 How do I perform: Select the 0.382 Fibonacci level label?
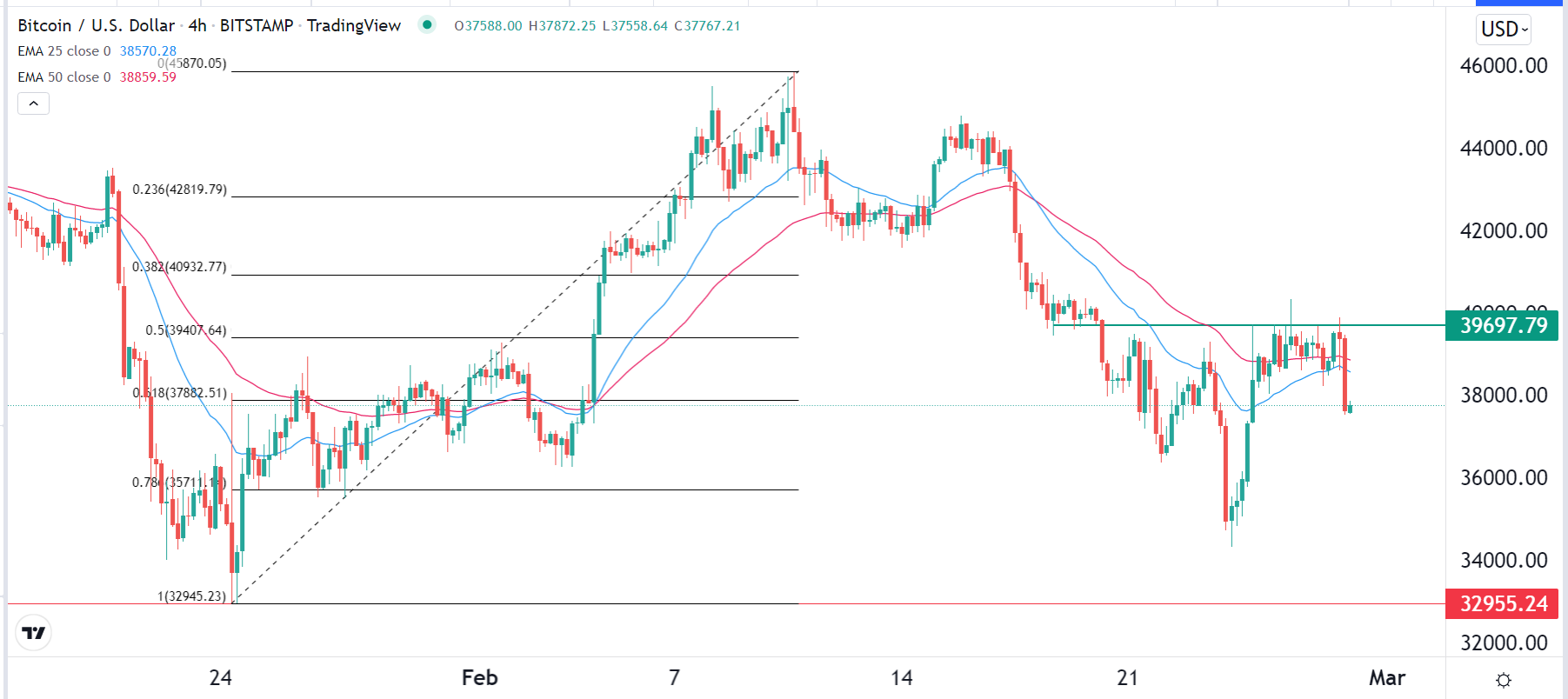[x=179, y=267]
